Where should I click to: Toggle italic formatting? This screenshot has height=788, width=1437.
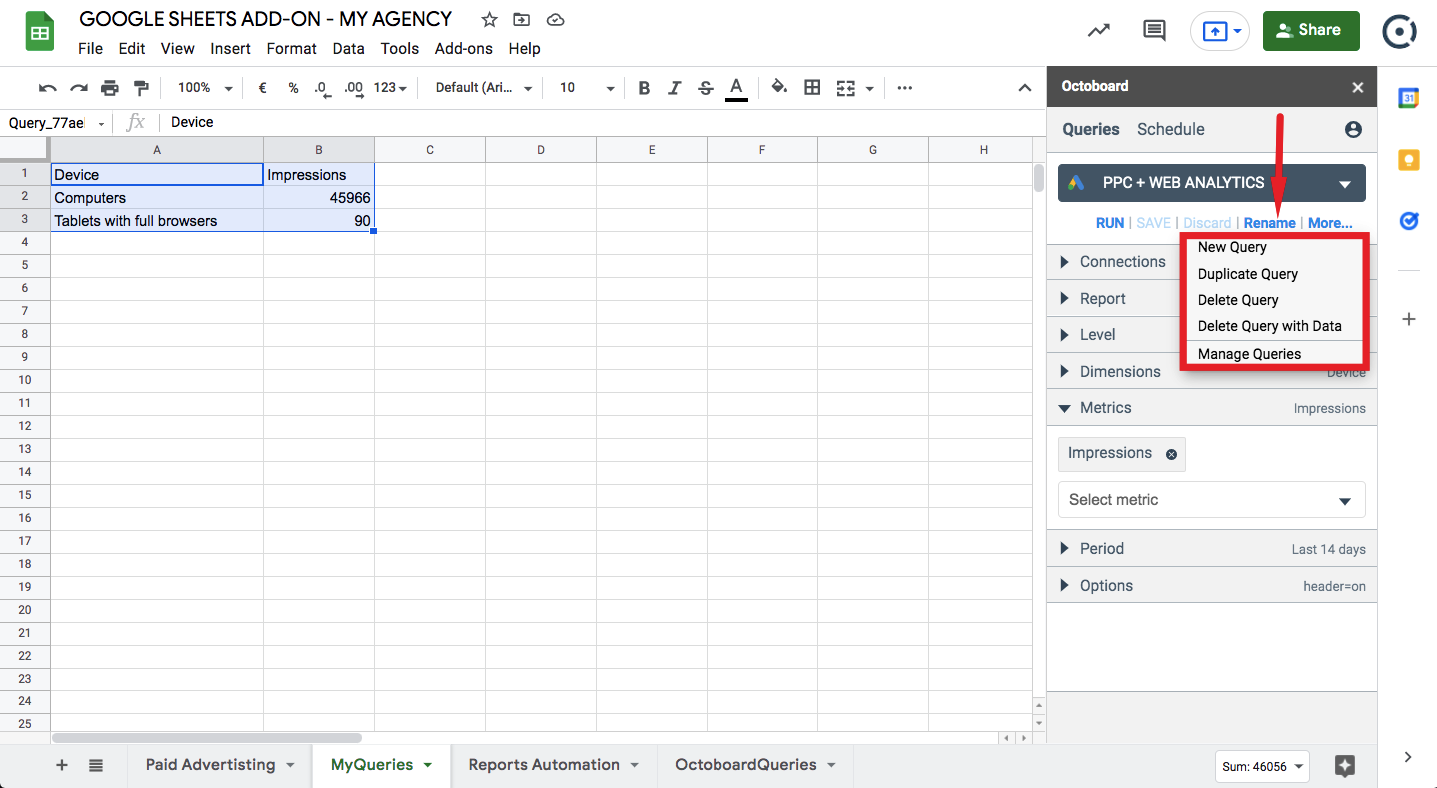click(x=675, y=88)
